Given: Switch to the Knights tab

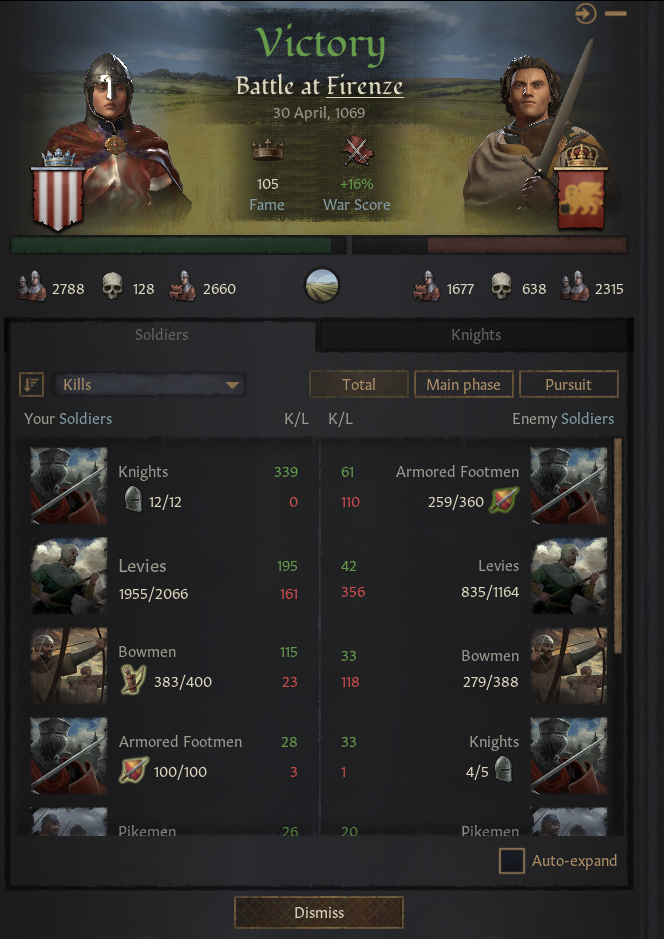Looking at the screenshot, I should point(475,335).
